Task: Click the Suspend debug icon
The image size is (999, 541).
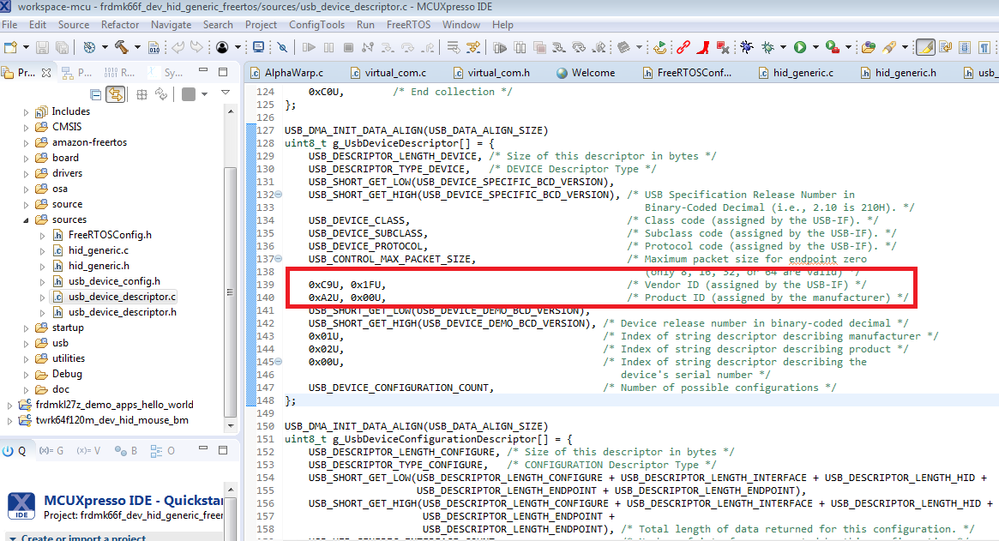Action: [329, 47]
